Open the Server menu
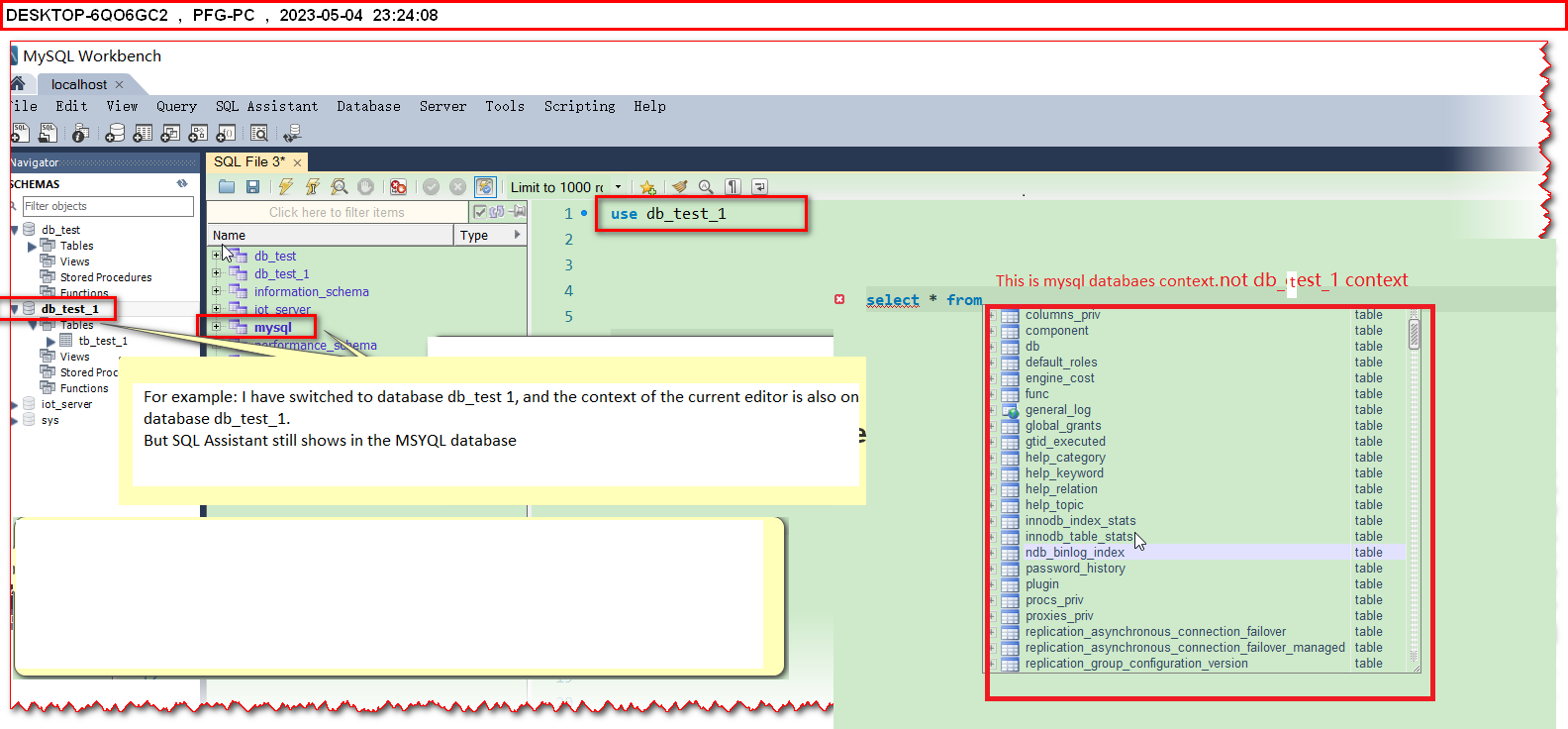This screenshot has width=1568, height=729. pyautogui.click(x=442, y=106)
